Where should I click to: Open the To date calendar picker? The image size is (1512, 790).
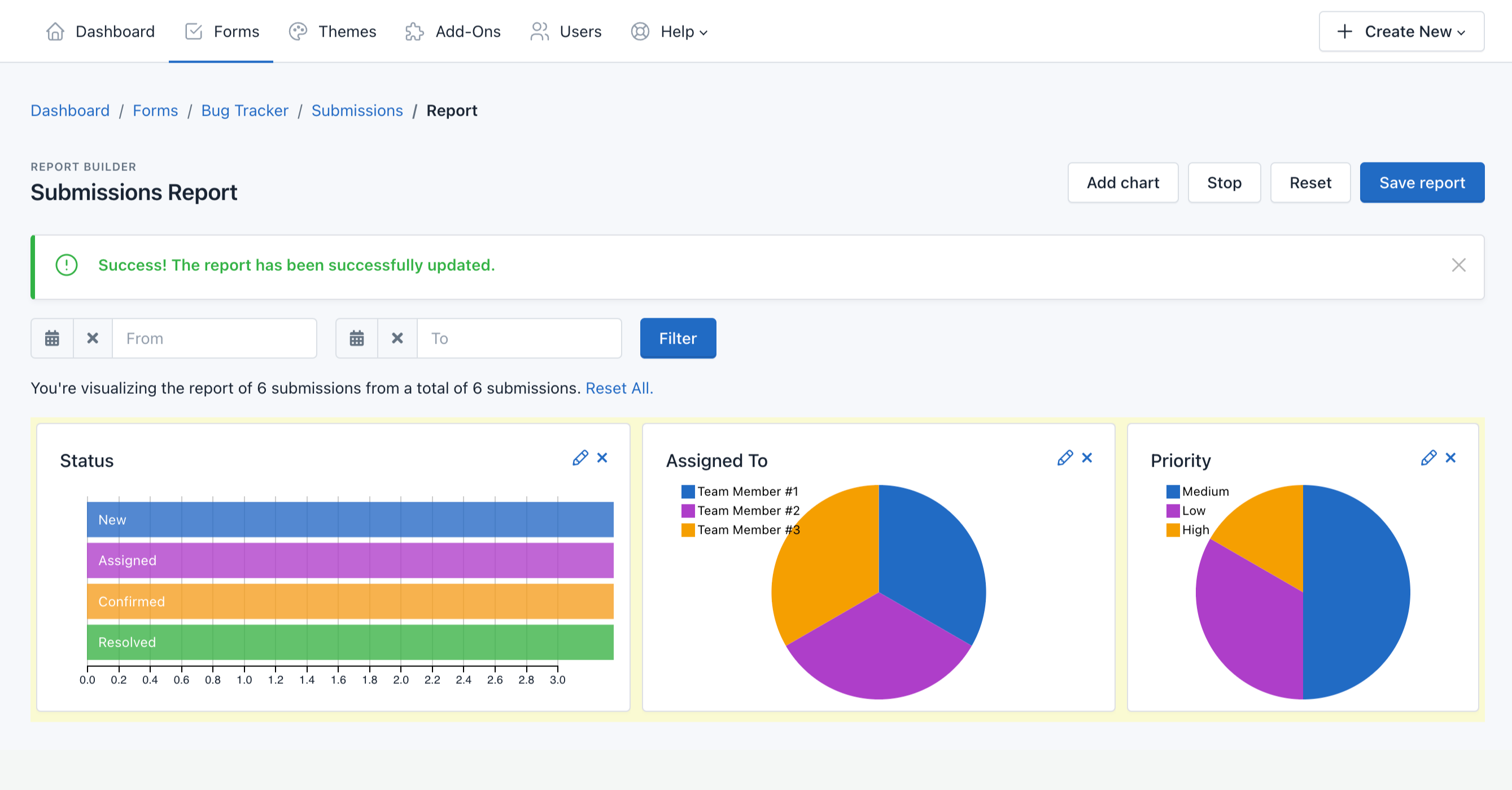(x=357, y=339)
